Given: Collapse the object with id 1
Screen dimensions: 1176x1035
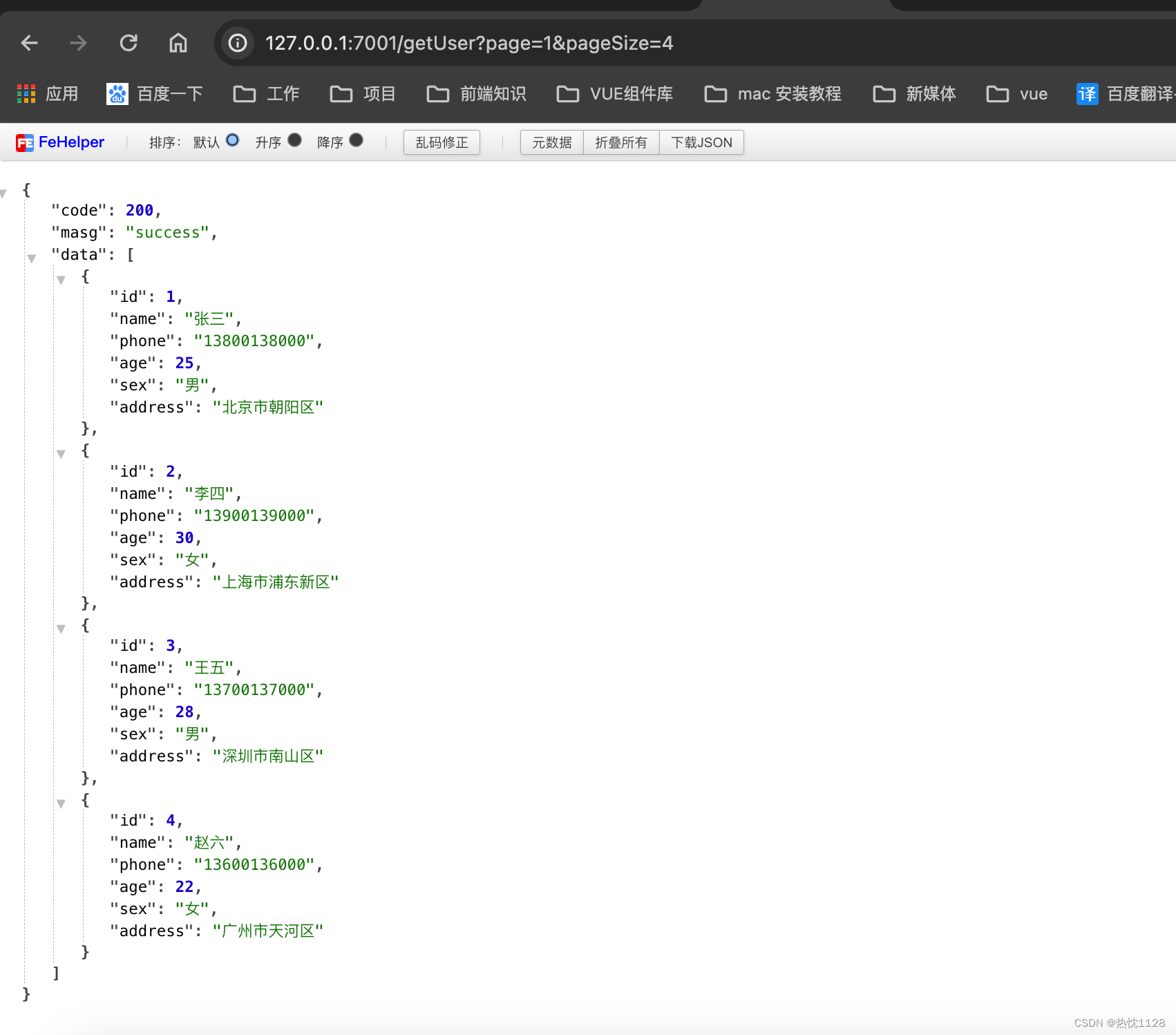Looking at the screenshot, I should (x=61, y=280).
